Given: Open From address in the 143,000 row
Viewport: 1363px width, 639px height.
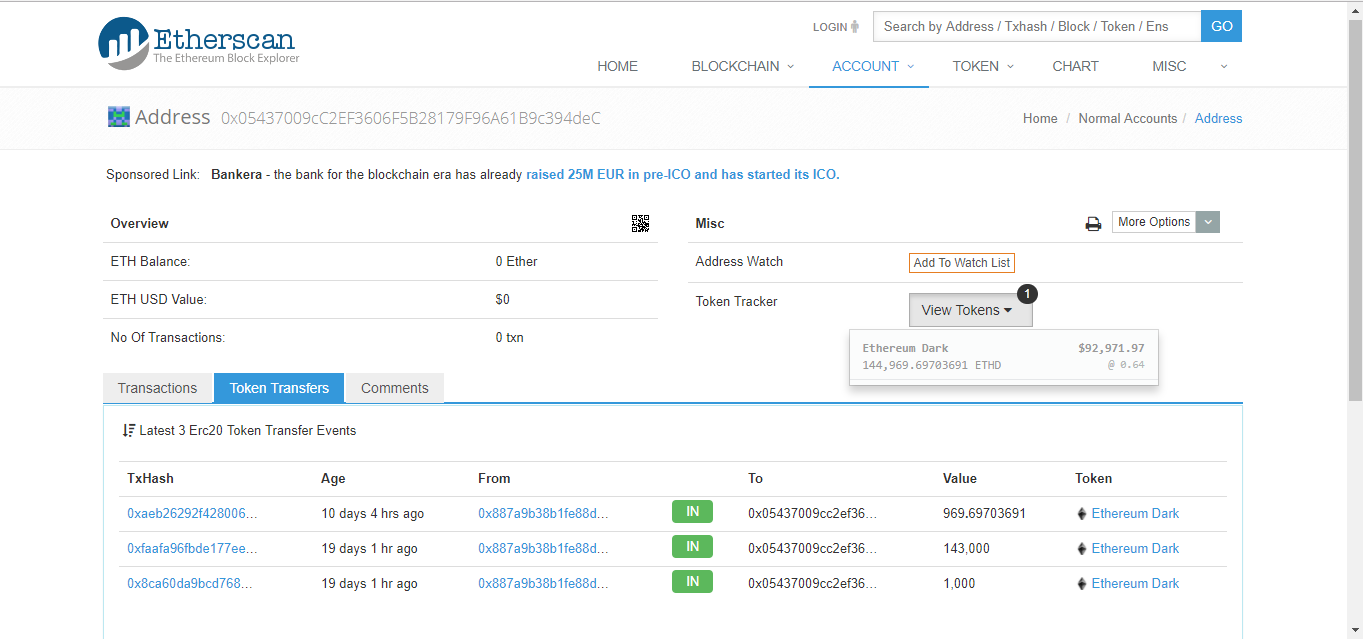Looking at the screenshot, I should tap(543, 549).
